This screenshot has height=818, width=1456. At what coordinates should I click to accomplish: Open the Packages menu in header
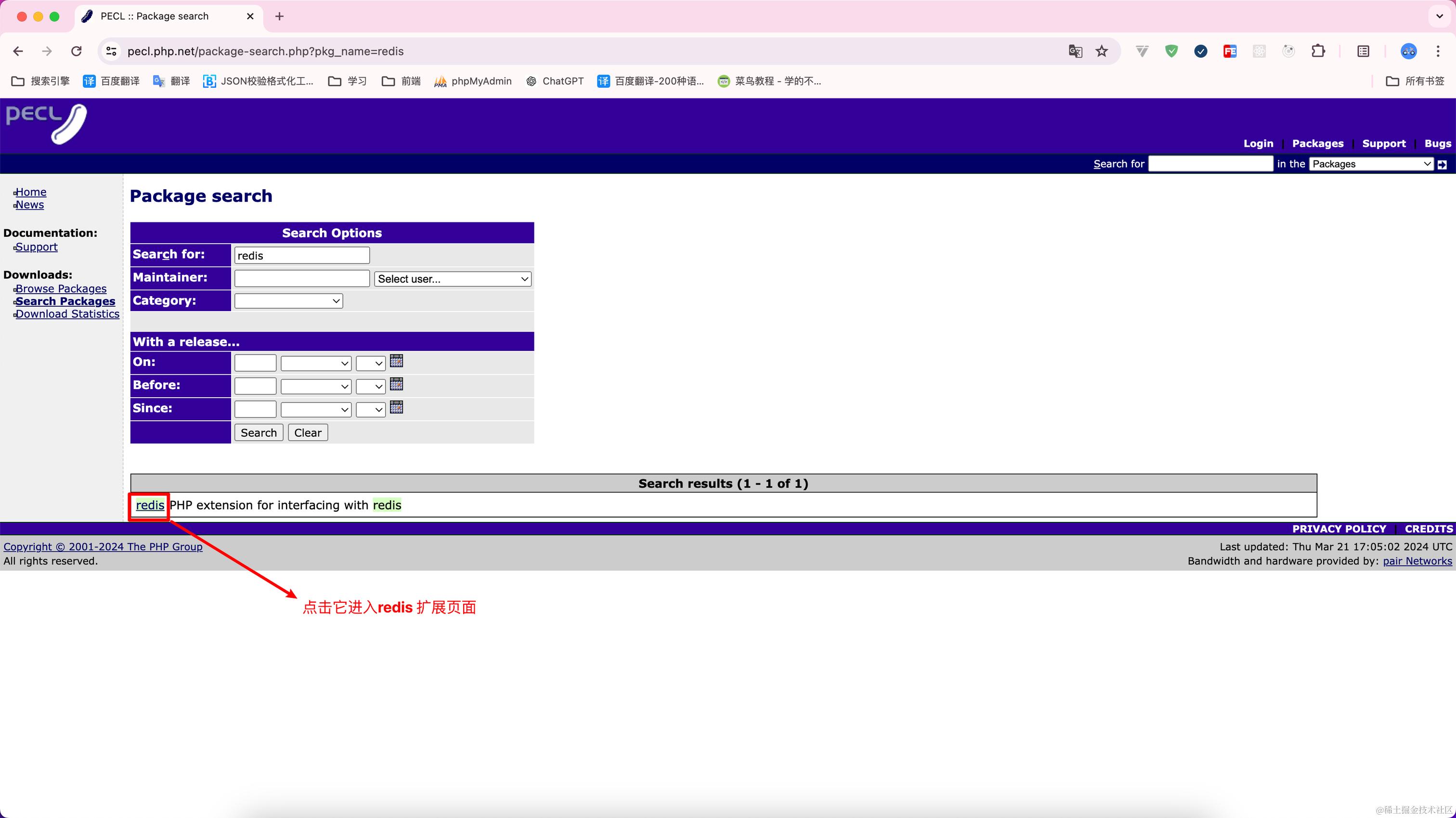pyautogui.click(x=1317, y=143)
